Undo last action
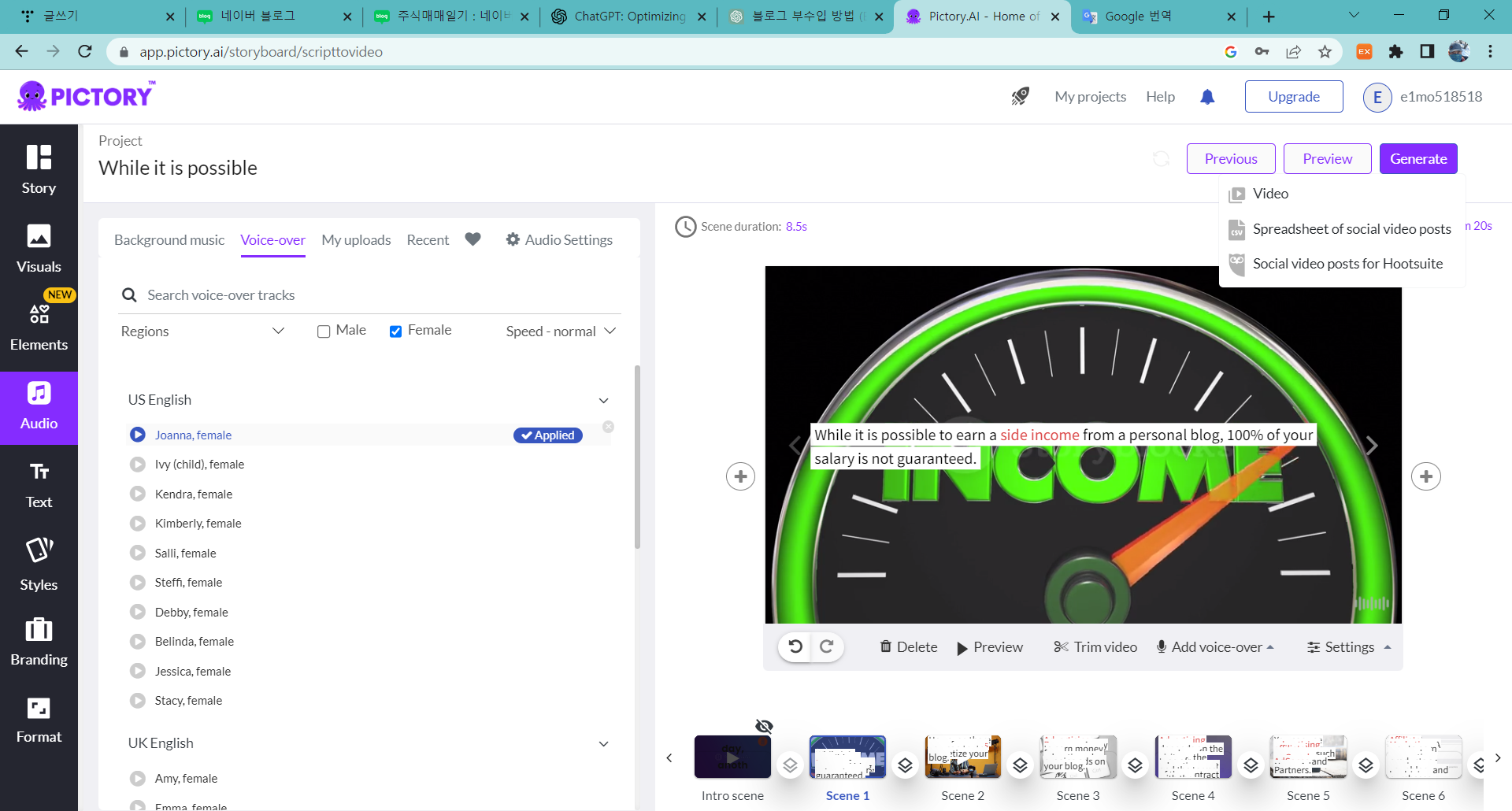Image resolution: width=1512 pixels, height=811 pixels. point(795,646)
